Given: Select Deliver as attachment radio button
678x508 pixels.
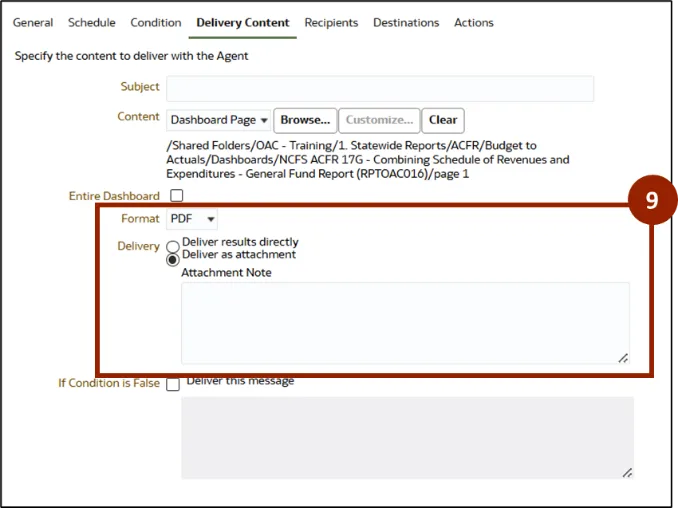Looking at the screenshot, I should tap(173, 256).
